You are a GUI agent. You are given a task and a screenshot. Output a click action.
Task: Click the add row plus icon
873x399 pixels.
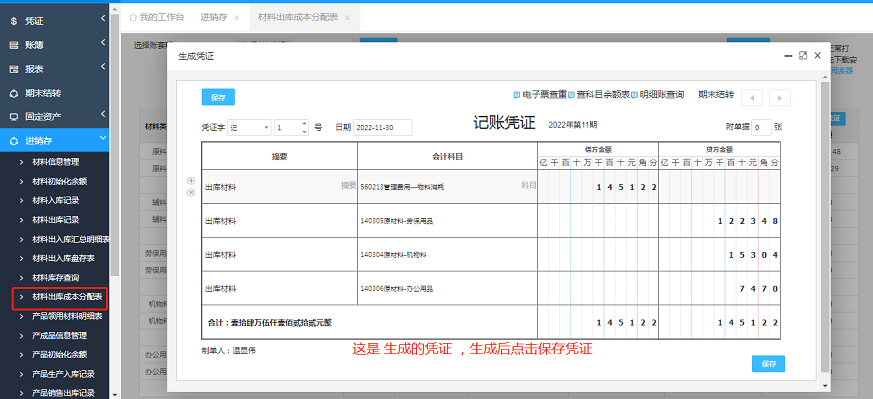[191, 180]
